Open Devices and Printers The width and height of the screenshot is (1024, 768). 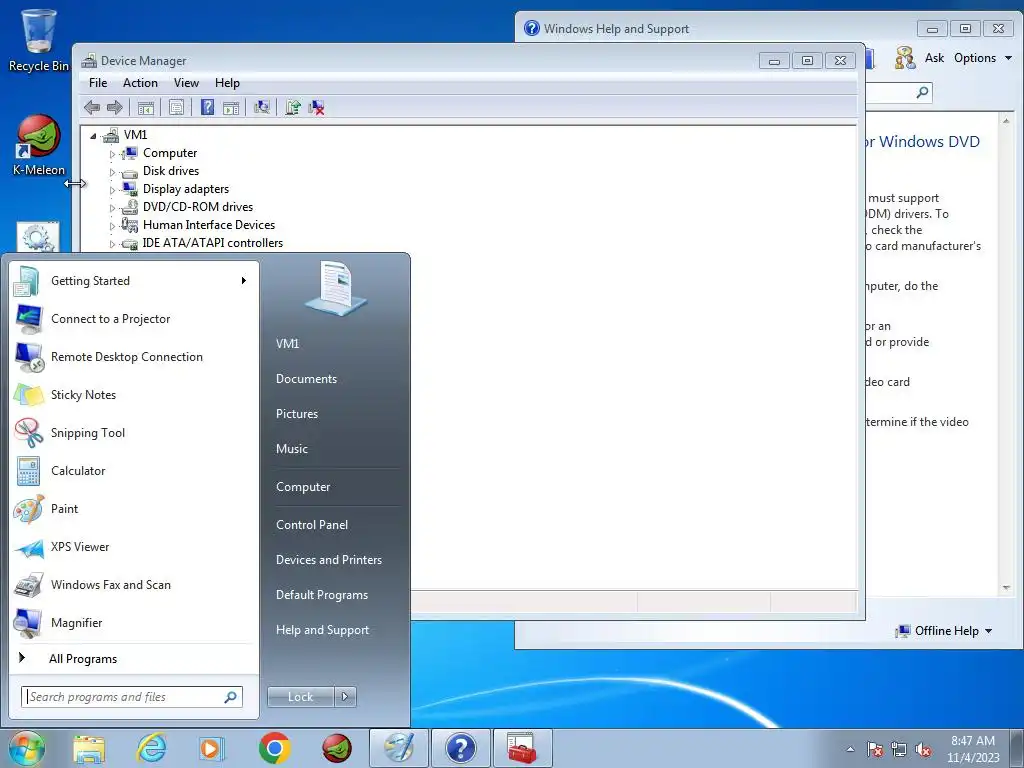(328, 560)
